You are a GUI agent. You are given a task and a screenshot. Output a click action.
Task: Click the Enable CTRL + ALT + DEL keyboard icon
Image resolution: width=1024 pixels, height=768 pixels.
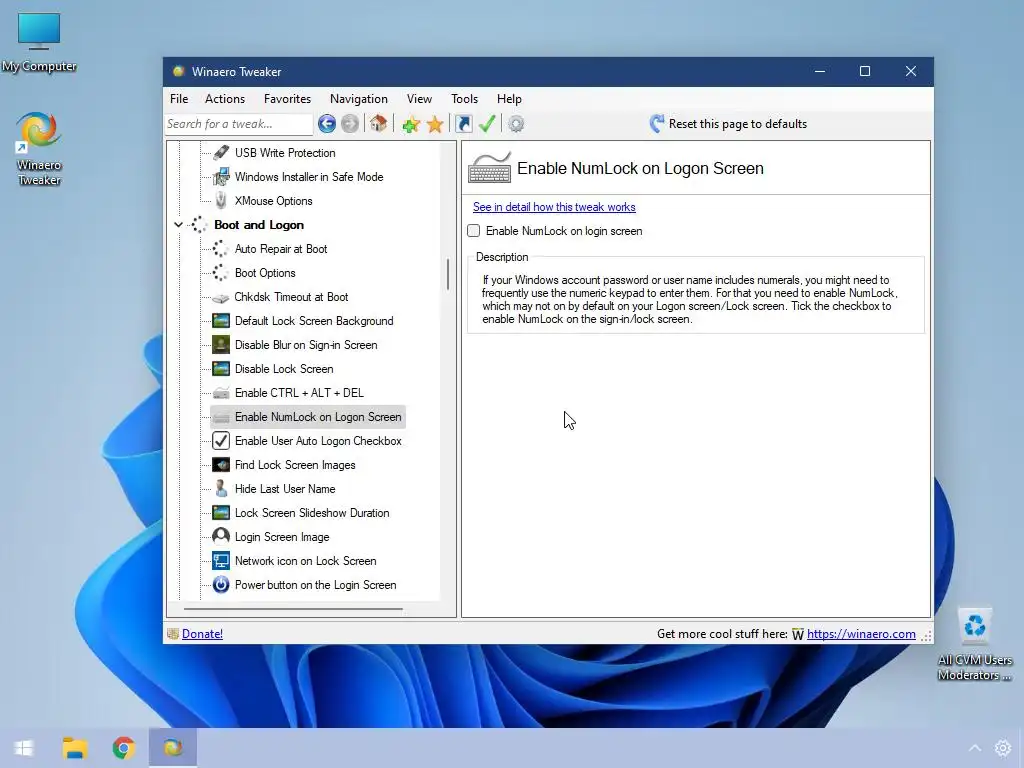tap(221, 393)
